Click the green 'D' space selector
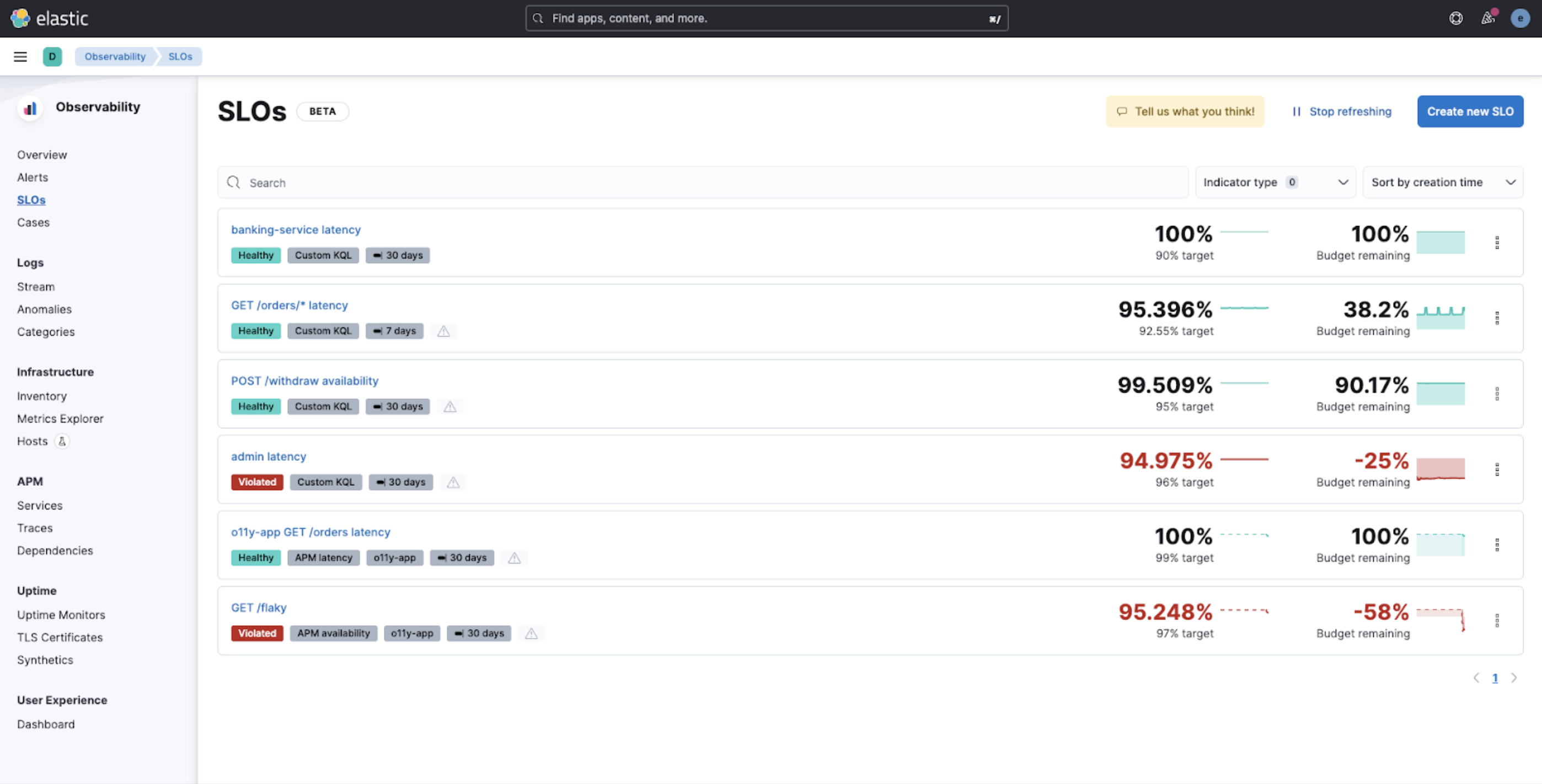 tap(52, 56)
